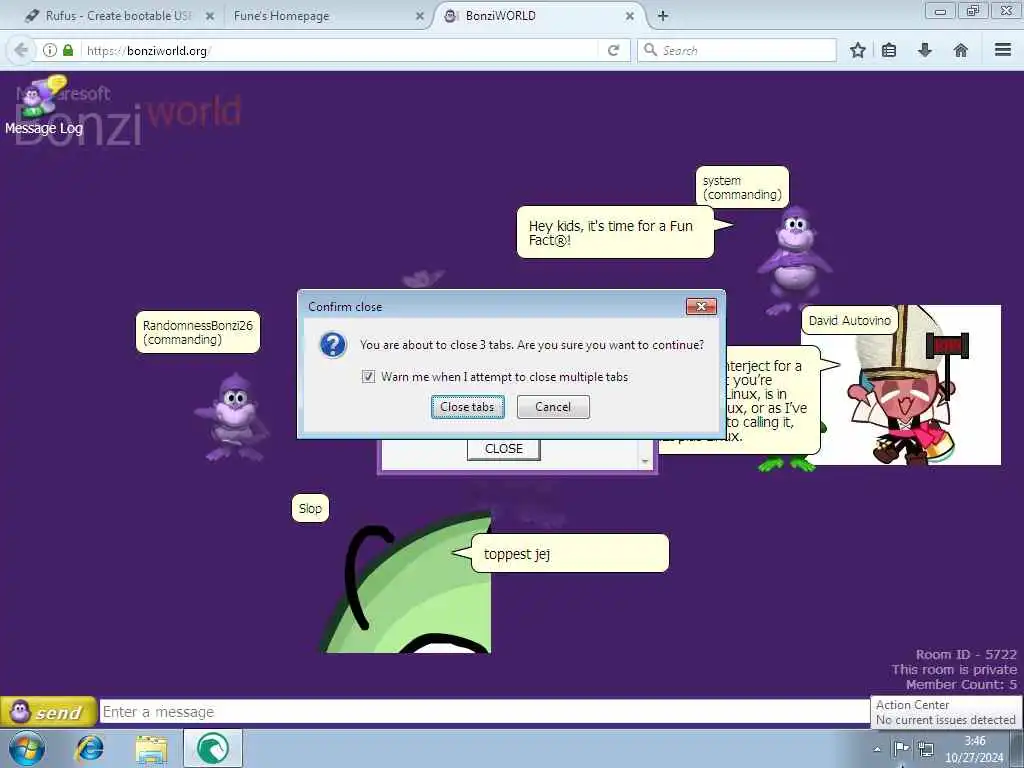Open the Message Log
Viewport: 1024px width, 768px height.
(44, 106)
